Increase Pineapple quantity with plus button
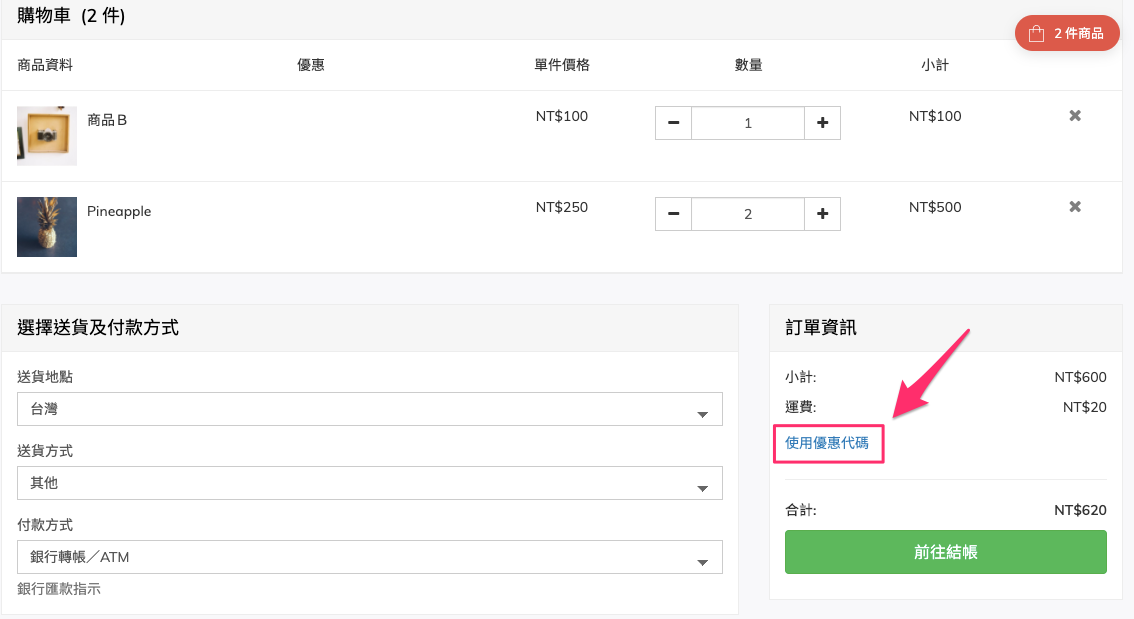The width and height of the screenshot is (1134, 619). click(x=822, y=214)
